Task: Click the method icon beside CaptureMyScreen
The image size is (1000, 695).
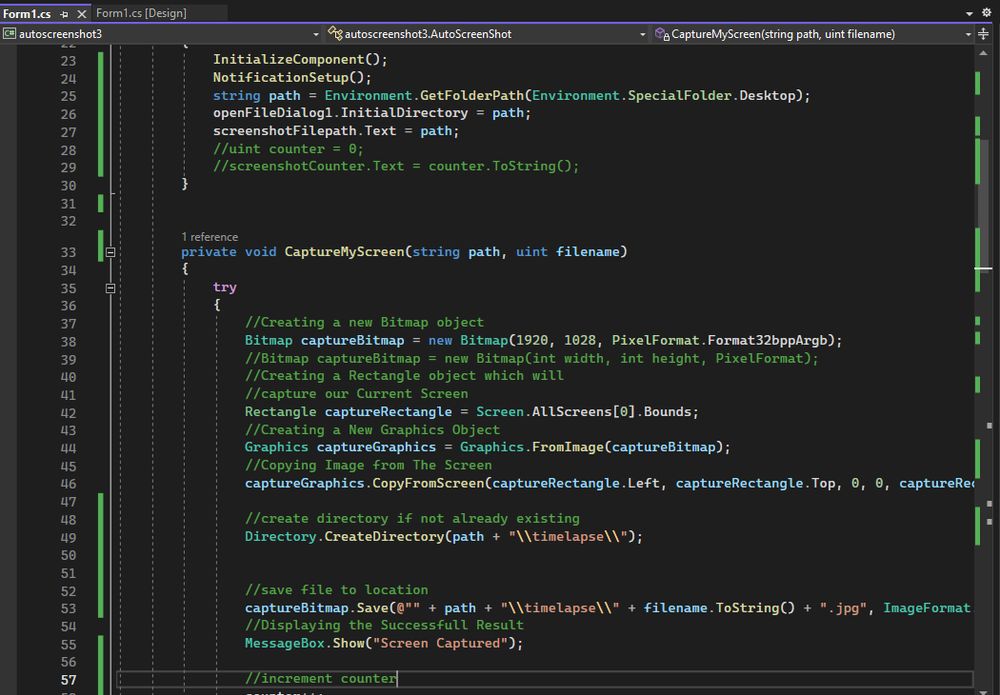Action: click(662, 34)
